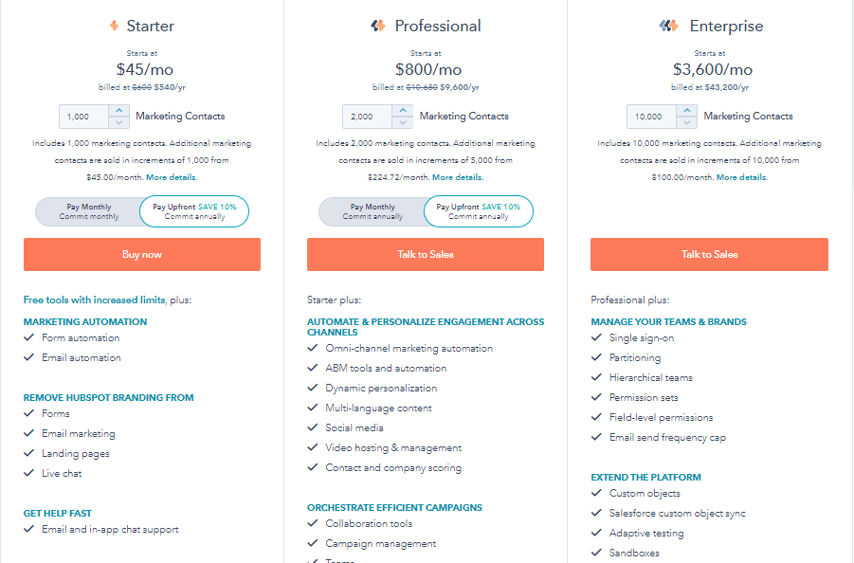
Task: Decrease Starter marketing contacts with down arrow
Action: coord(119,123)
